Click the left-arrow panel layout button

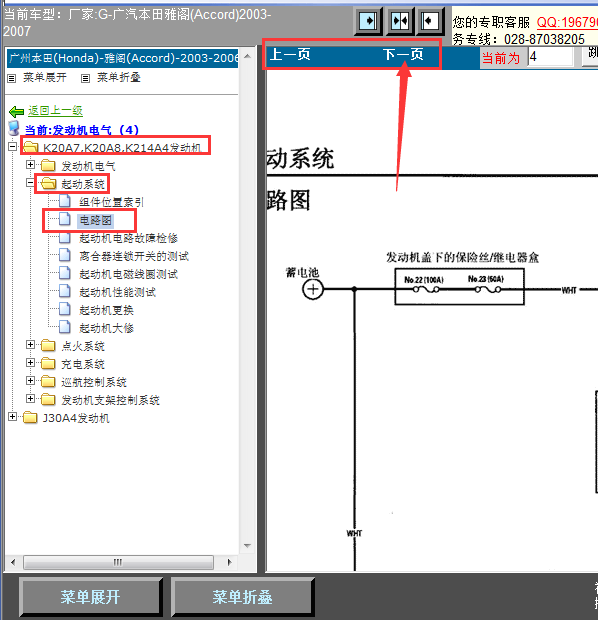pos(430,21)
